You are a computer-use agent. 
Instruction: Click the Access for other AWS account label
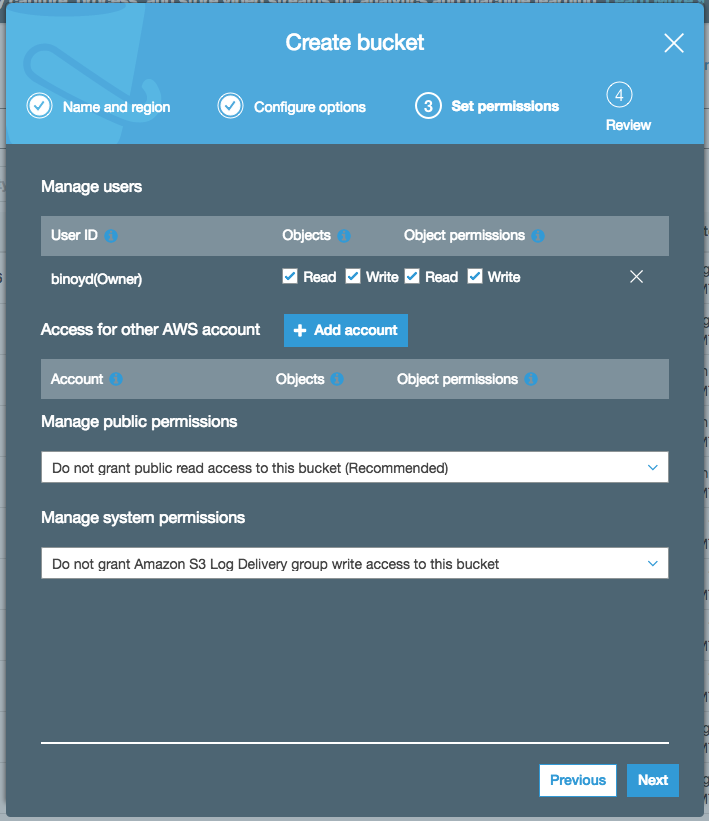pyautogui.click(x=150, y=329)
